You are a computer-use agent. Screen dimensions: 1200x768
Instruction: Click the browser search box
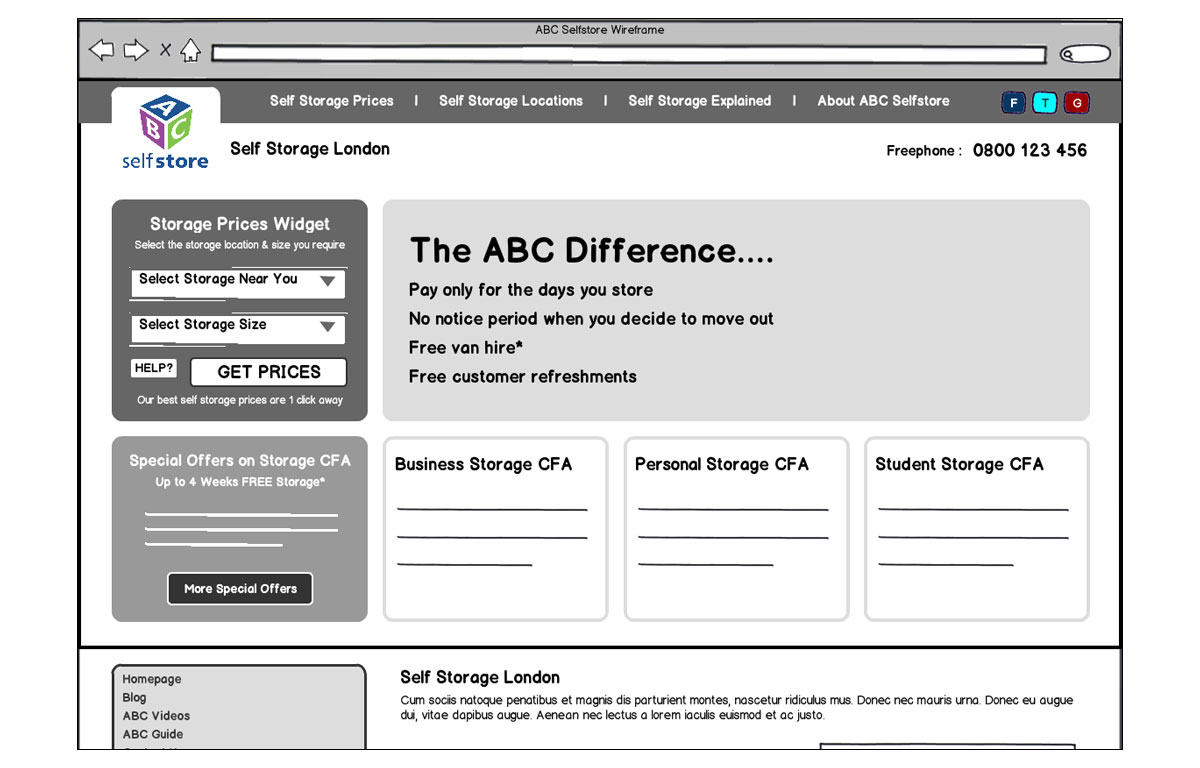click(1085, 55)
